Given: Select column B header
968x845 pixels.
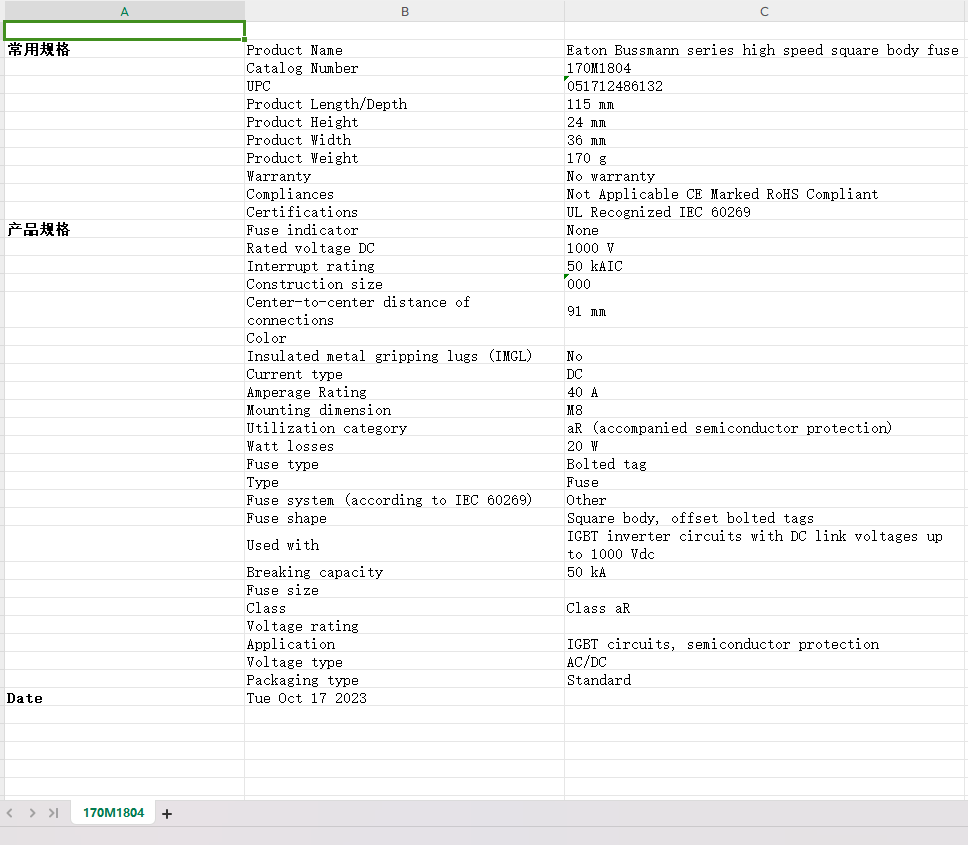Looking at the screenshot, I should click(x=404, y=11).
